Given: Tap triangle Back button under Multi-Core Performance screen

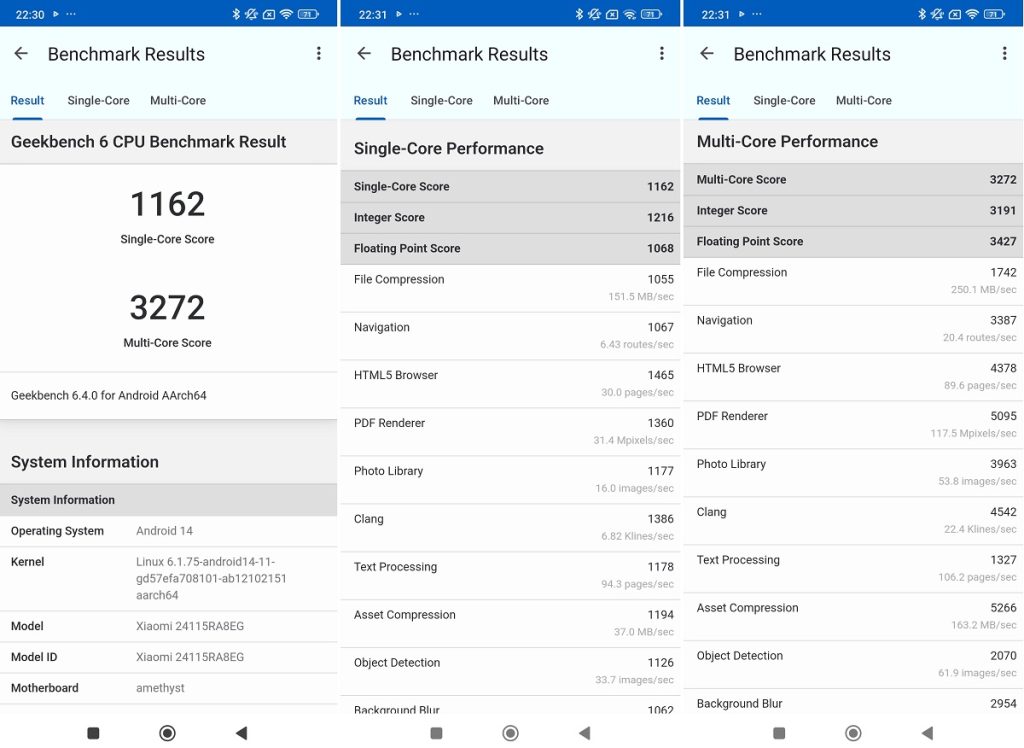Looking at the screenshot, I should (927, 733).
